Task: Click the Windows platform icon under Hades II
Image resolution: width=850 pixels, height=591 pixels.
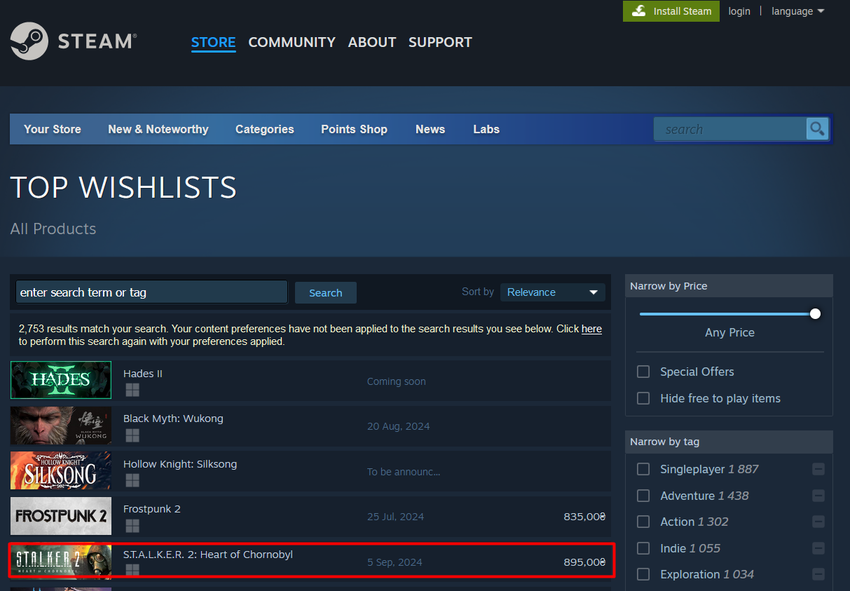Action: pyautogui.click(x=132, y=391)
